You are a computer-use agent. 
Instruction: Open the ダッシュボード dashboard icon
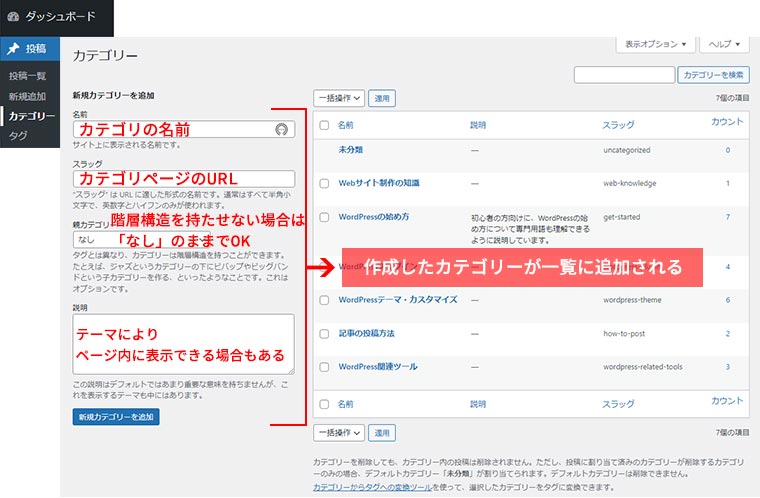pos(13,17)
